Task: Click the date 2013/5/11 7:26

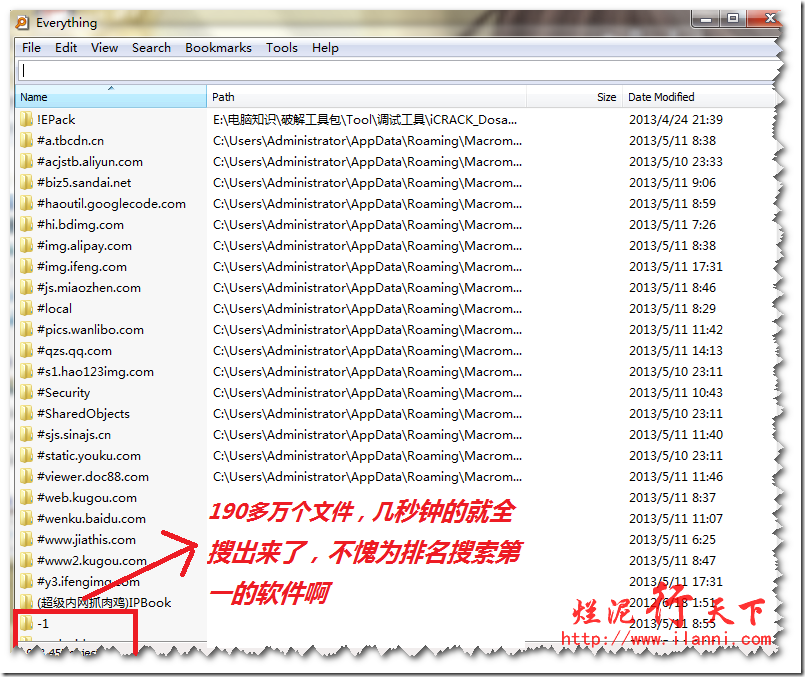Action: pyautogui.click(x=673, y=225)
